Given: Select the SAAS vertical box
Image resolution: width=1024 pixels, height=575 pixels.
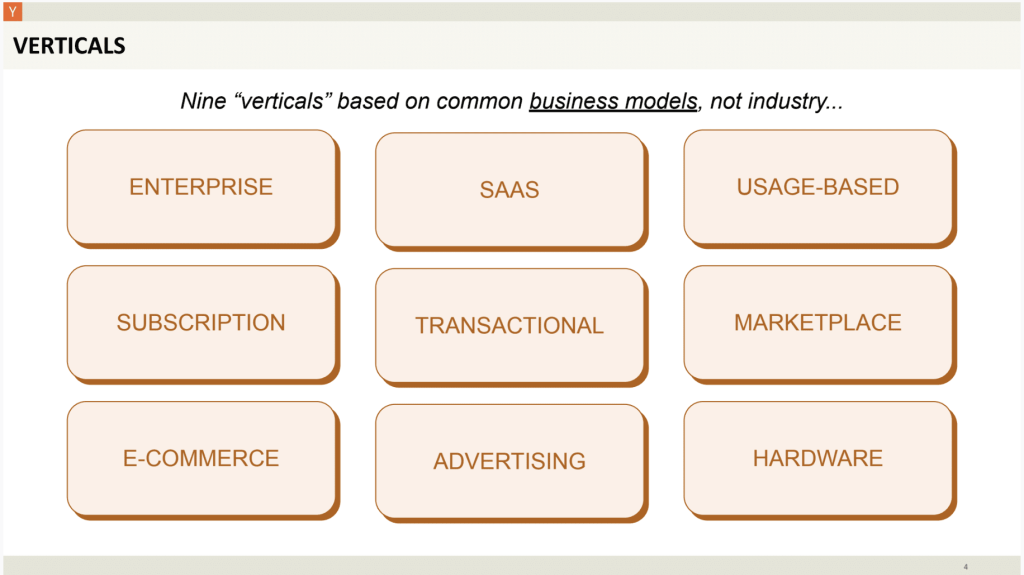Looking at the screenshot, I should 511,191.
